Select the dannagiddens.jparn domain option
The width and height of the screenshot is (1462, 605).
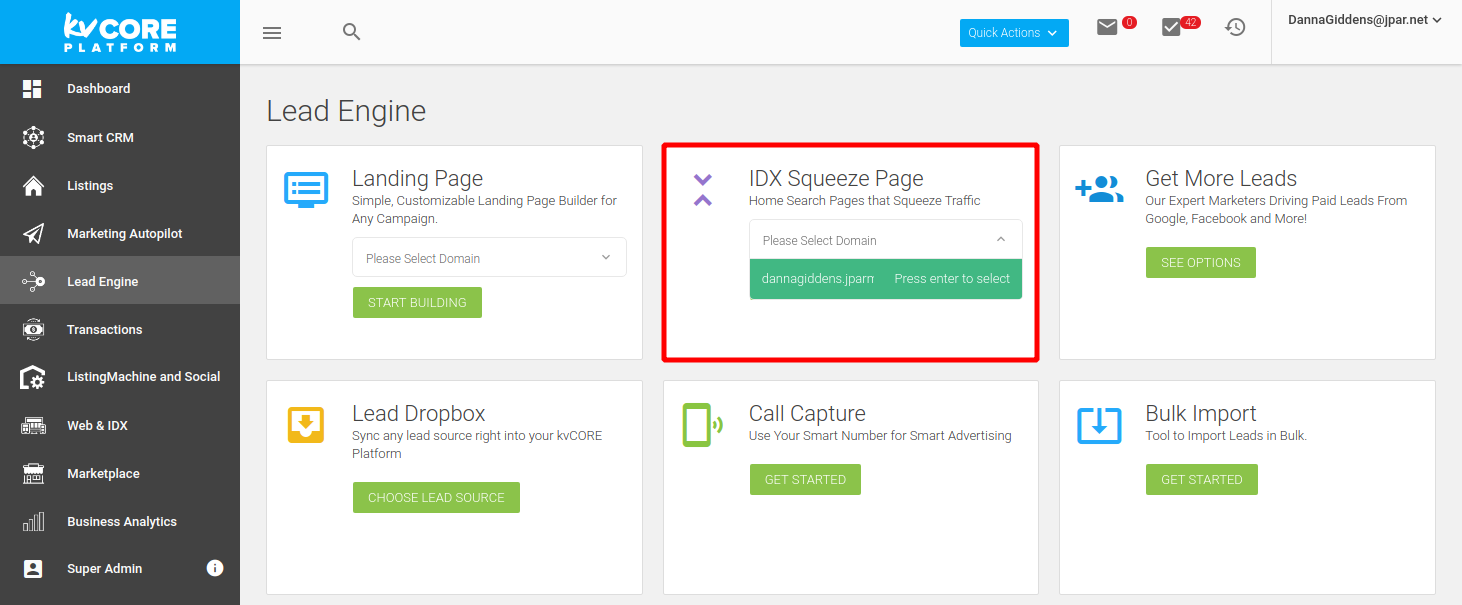point(886,279)
